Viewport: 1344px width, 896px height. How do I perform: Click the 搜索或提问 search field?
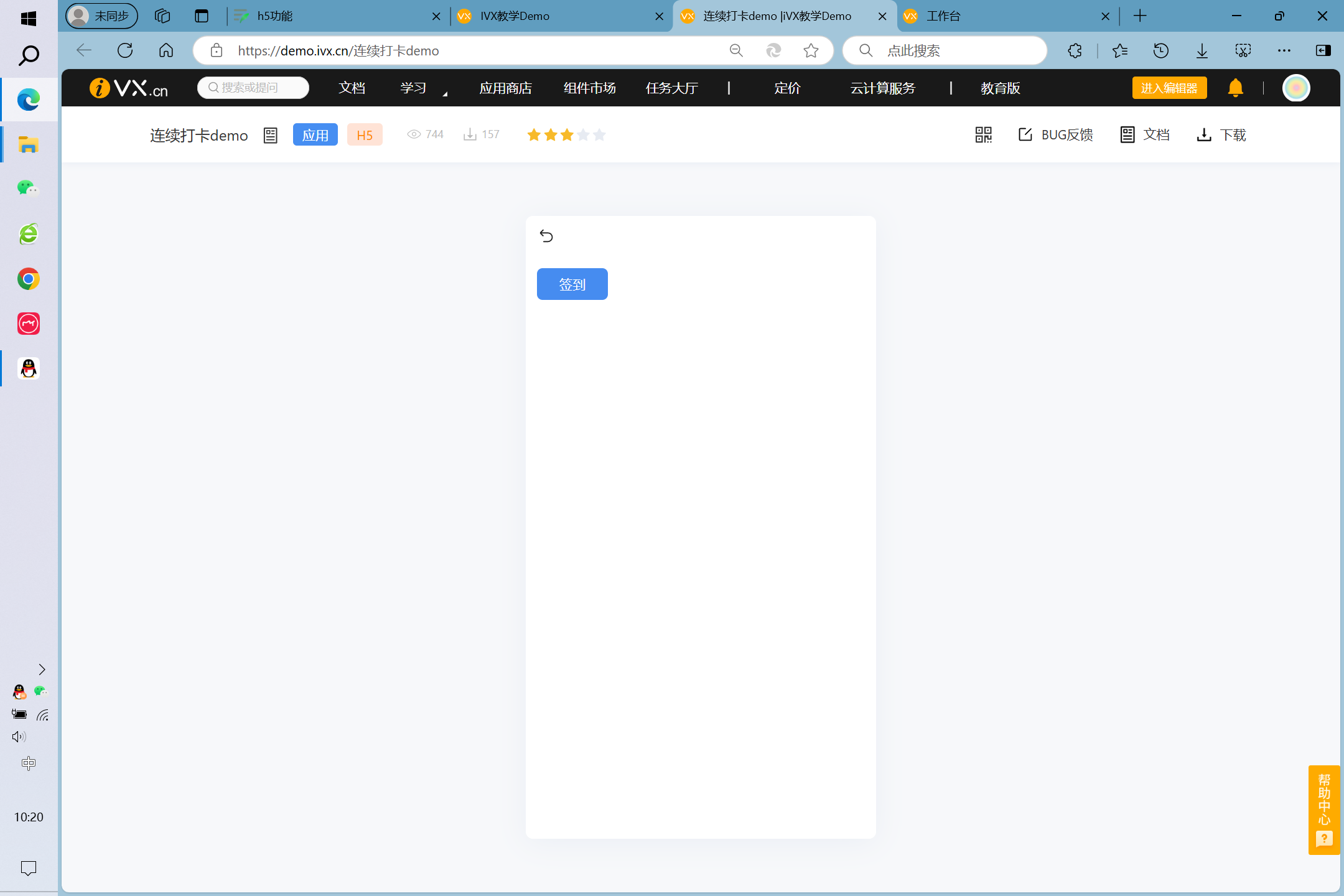254,88
